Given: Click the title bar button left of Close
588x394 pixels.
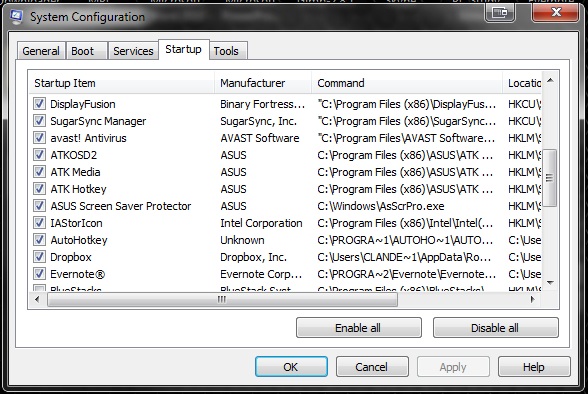Looking at the screenshot, I should pos(500,12).
